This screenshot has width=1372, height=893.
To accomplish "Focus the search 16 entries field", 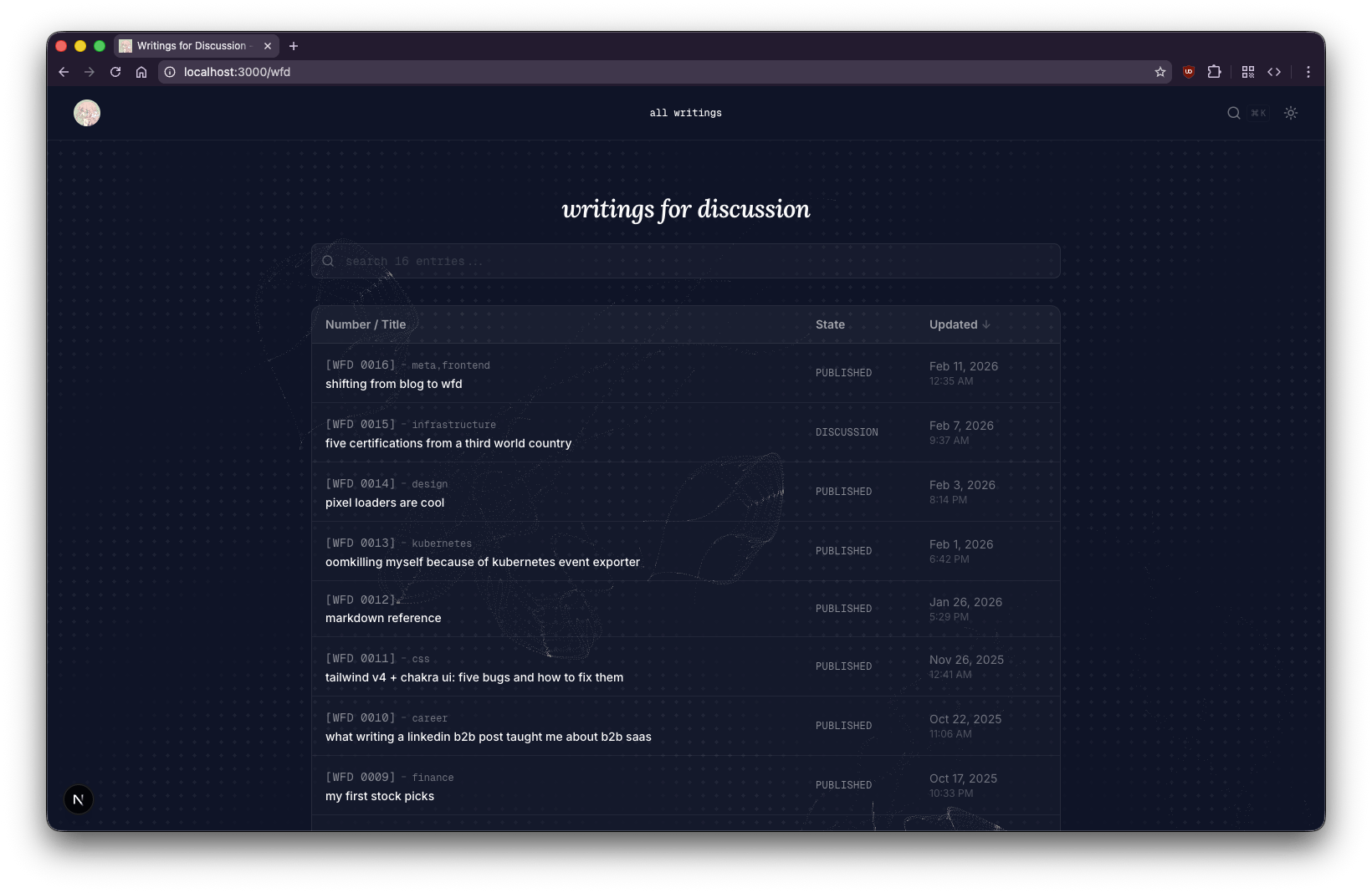I will (686, 261).
